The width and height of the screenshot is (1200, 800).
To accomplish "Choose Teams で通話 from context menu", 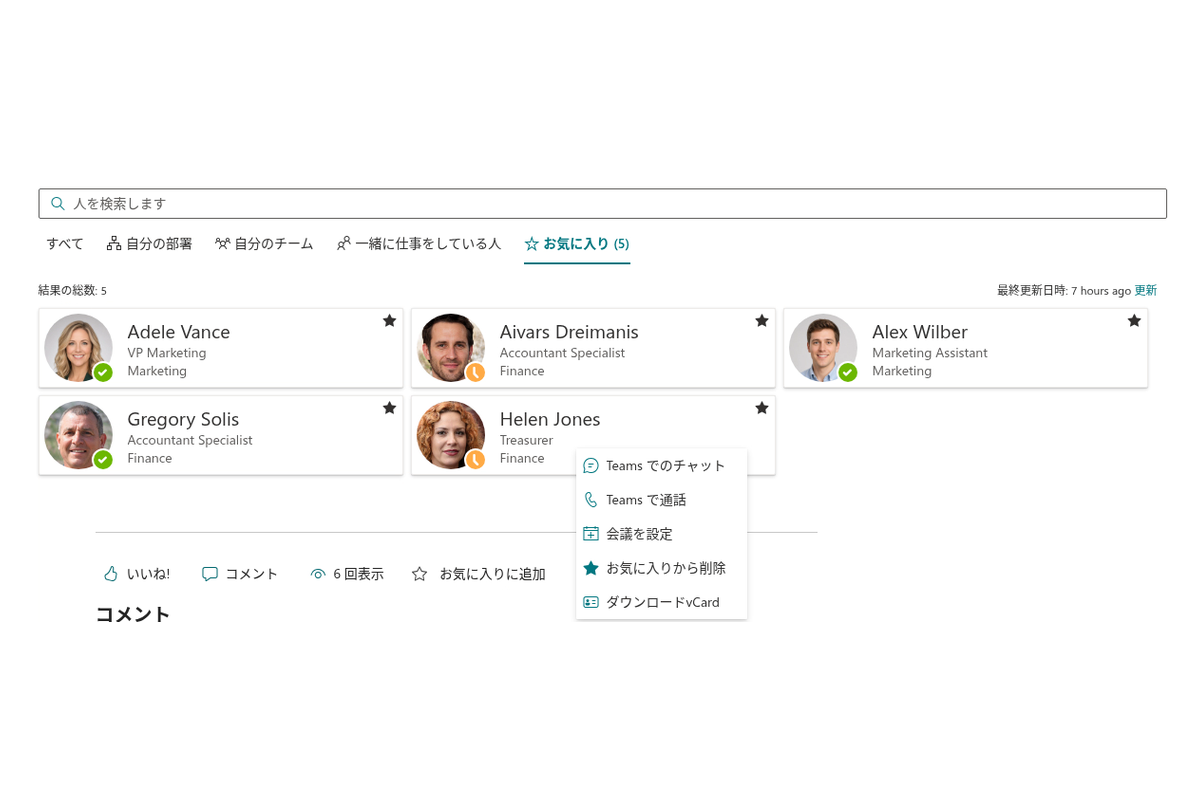I will (661, 500).
